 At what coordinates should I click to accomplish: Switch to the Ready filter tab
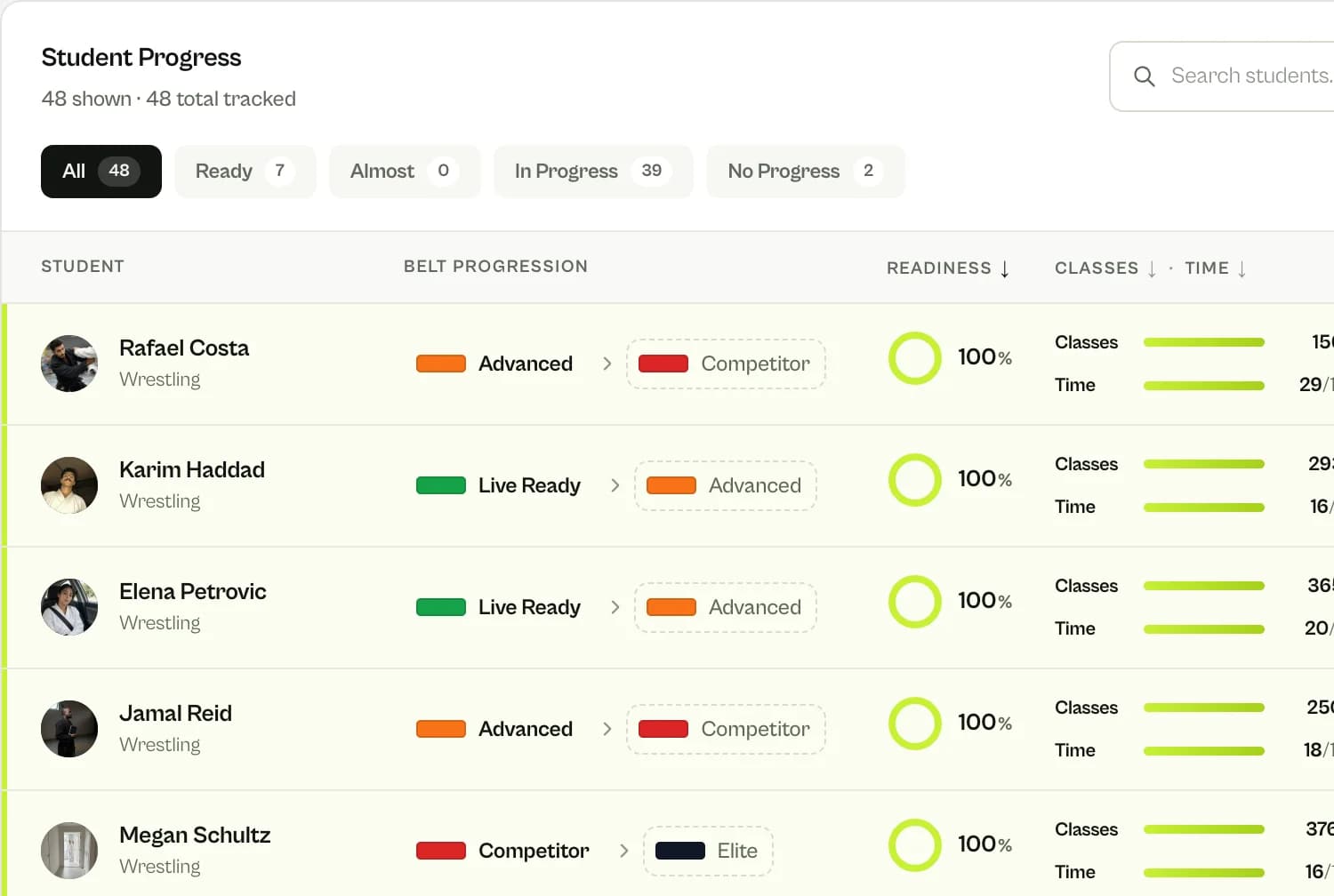(245, 172)
